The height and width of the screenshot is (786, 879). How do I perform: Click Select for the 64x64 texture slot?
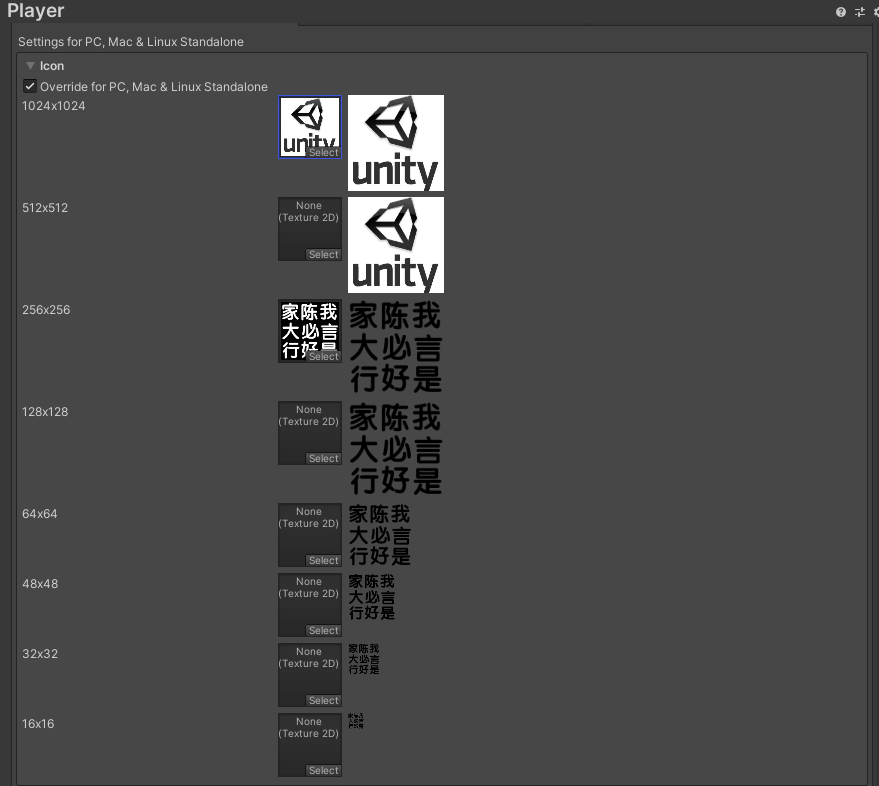pyautogui.click(x=323, y=561)
